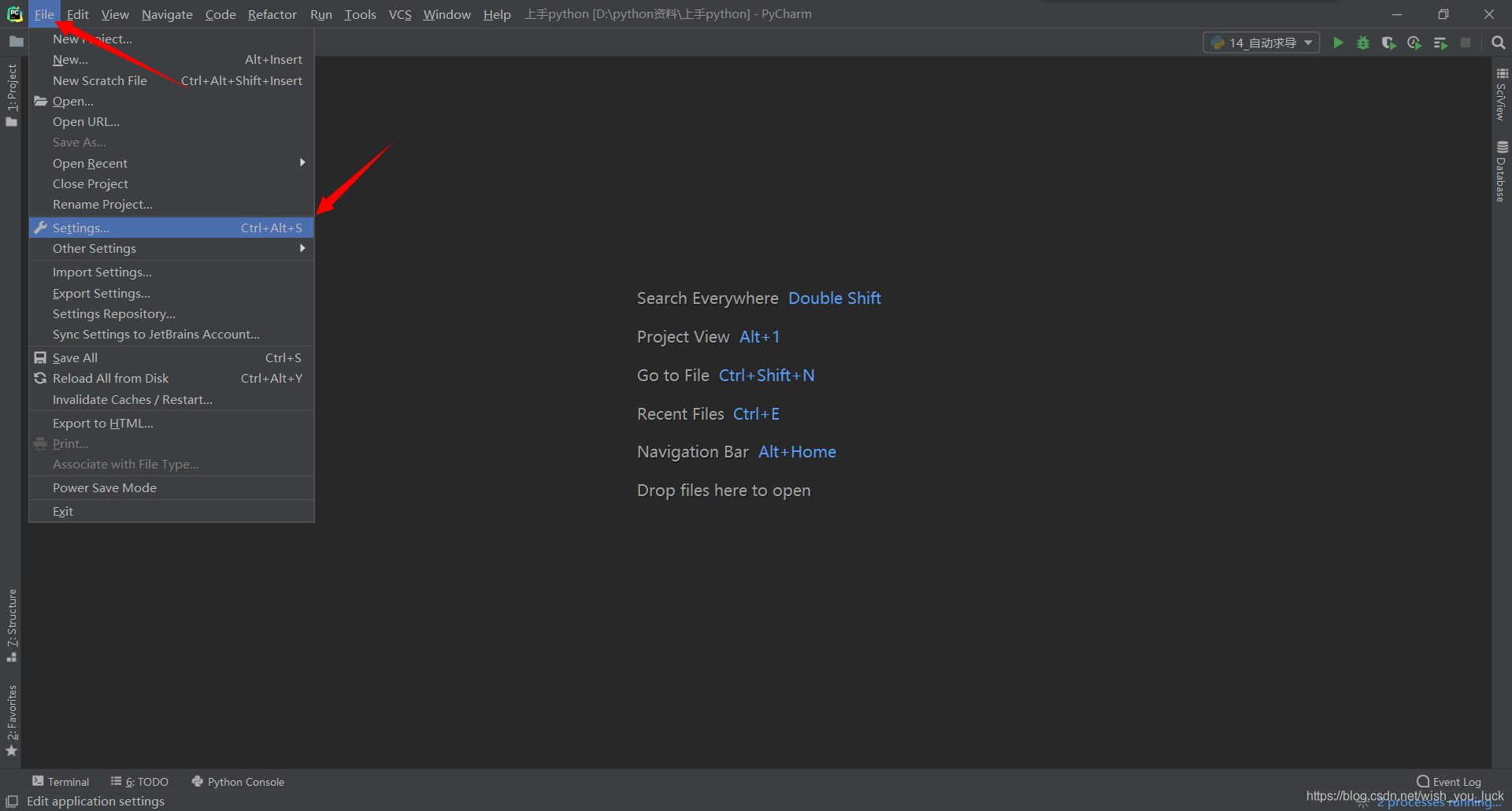Screen dimensions: 1512x811
Task: Click the concurrency diagram run icon
Action: click(1440, 43)
